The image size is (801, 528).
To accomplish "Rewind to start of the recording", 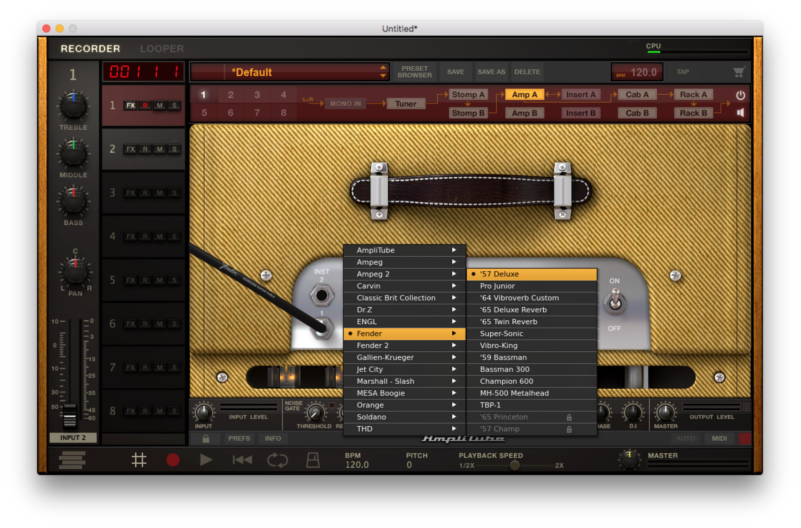I will pyautogui.click(x=242, y=460).
